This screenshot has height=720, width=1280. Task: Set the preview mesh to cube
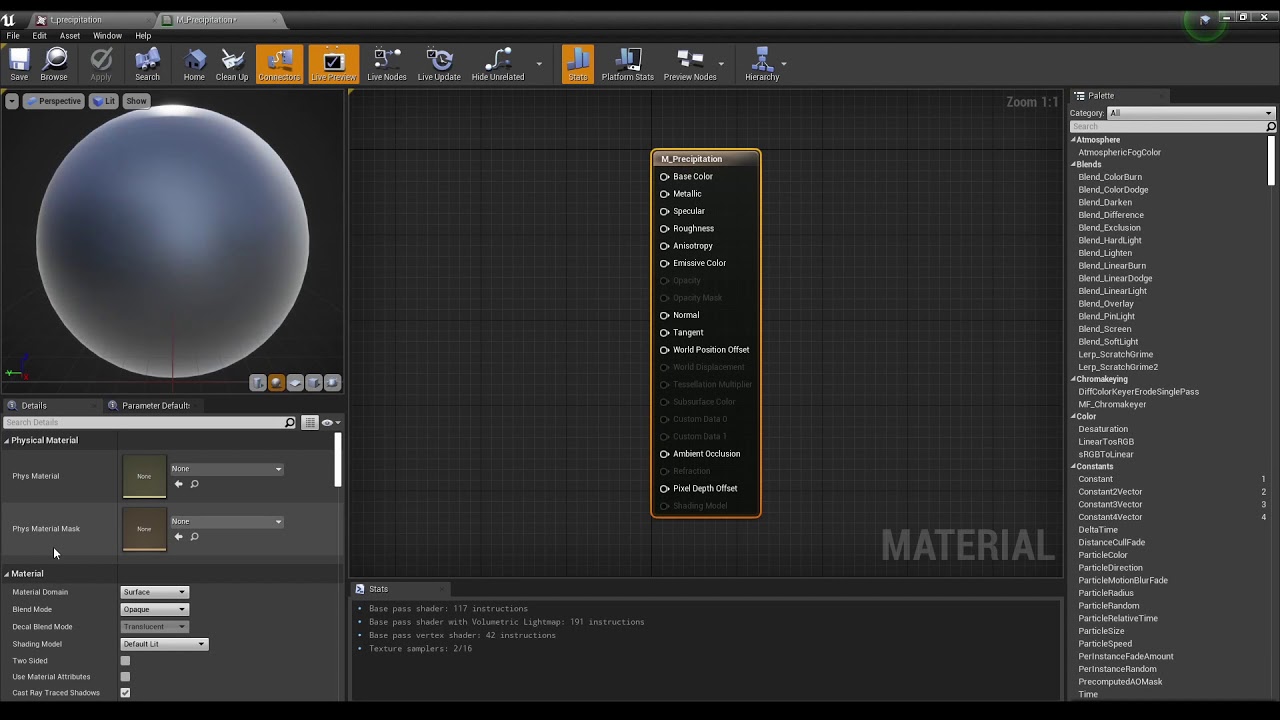pyautogui.click(x=314, y=383)
